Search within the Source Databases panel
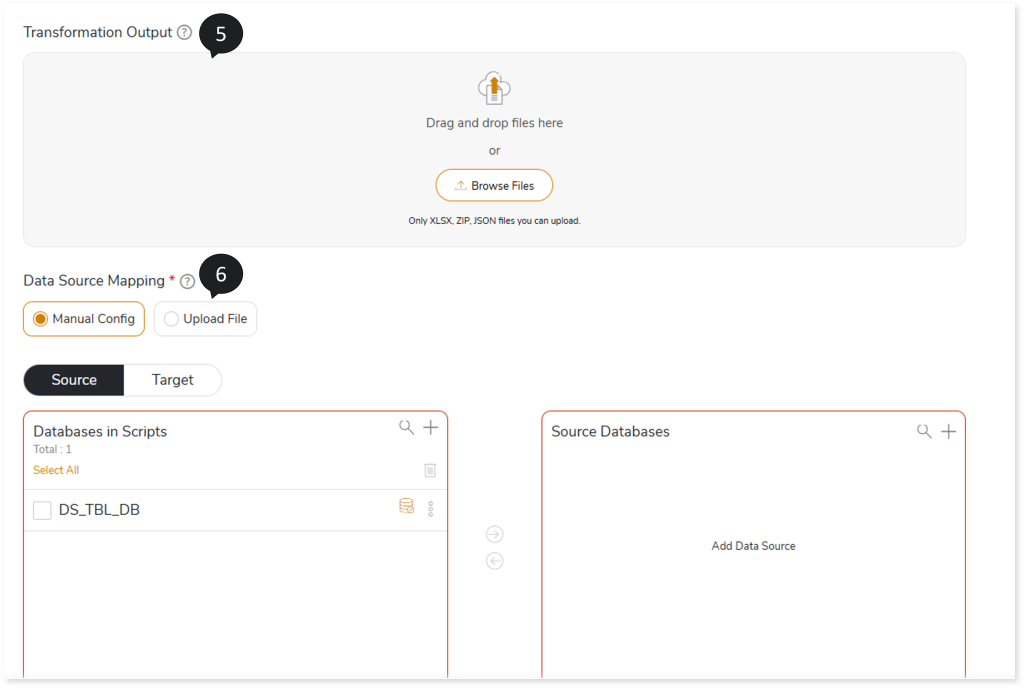 pos(924,431)
